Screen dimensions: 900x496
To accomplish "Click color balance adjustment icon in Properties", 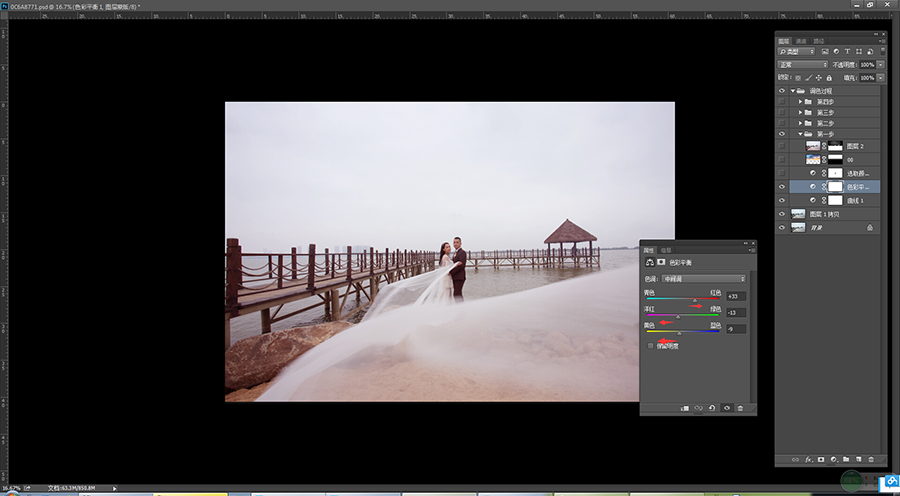I will point(650,262).
